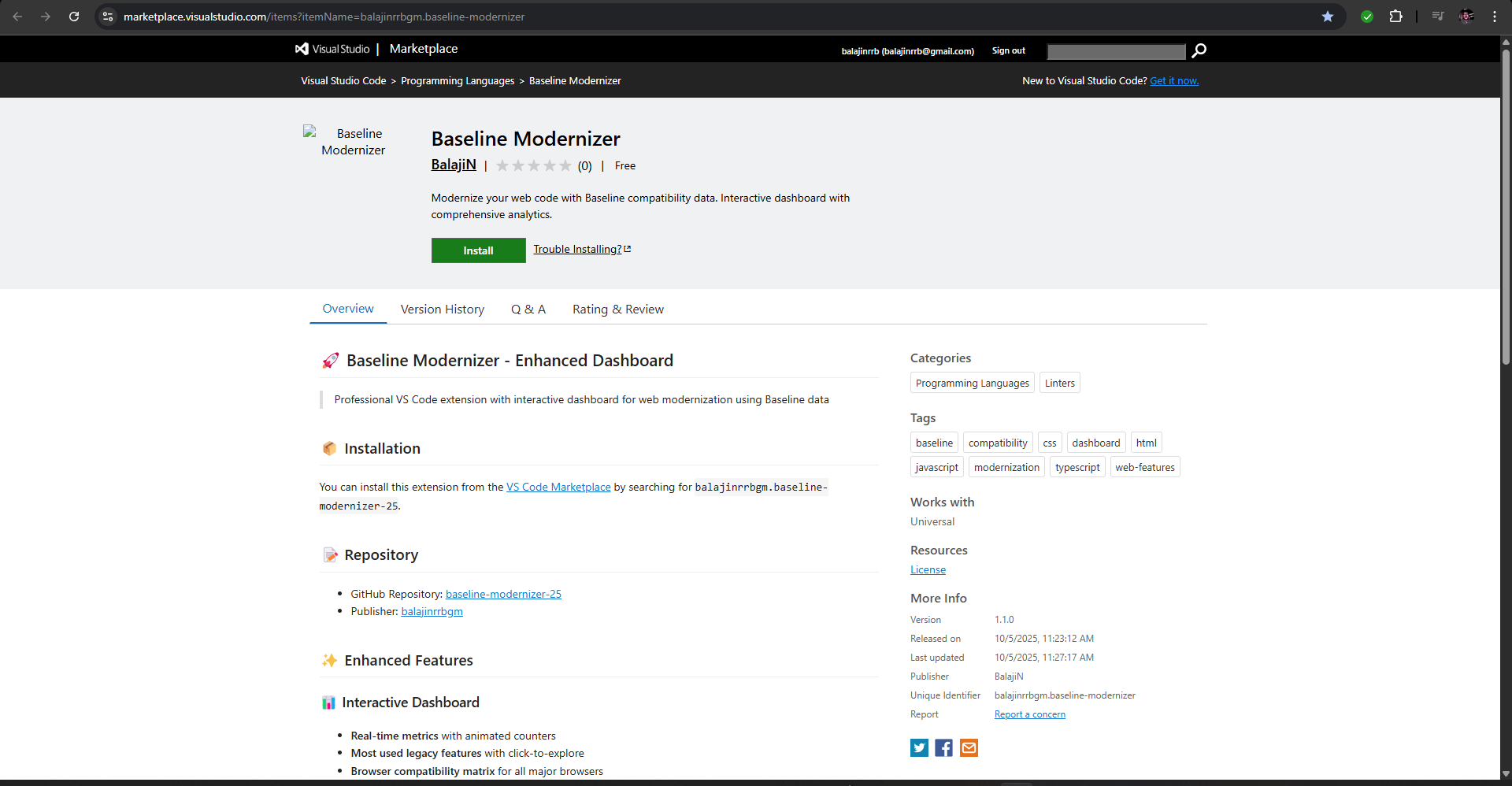Click the modernization tag

pyautogui.click(x=1007, y=467)
